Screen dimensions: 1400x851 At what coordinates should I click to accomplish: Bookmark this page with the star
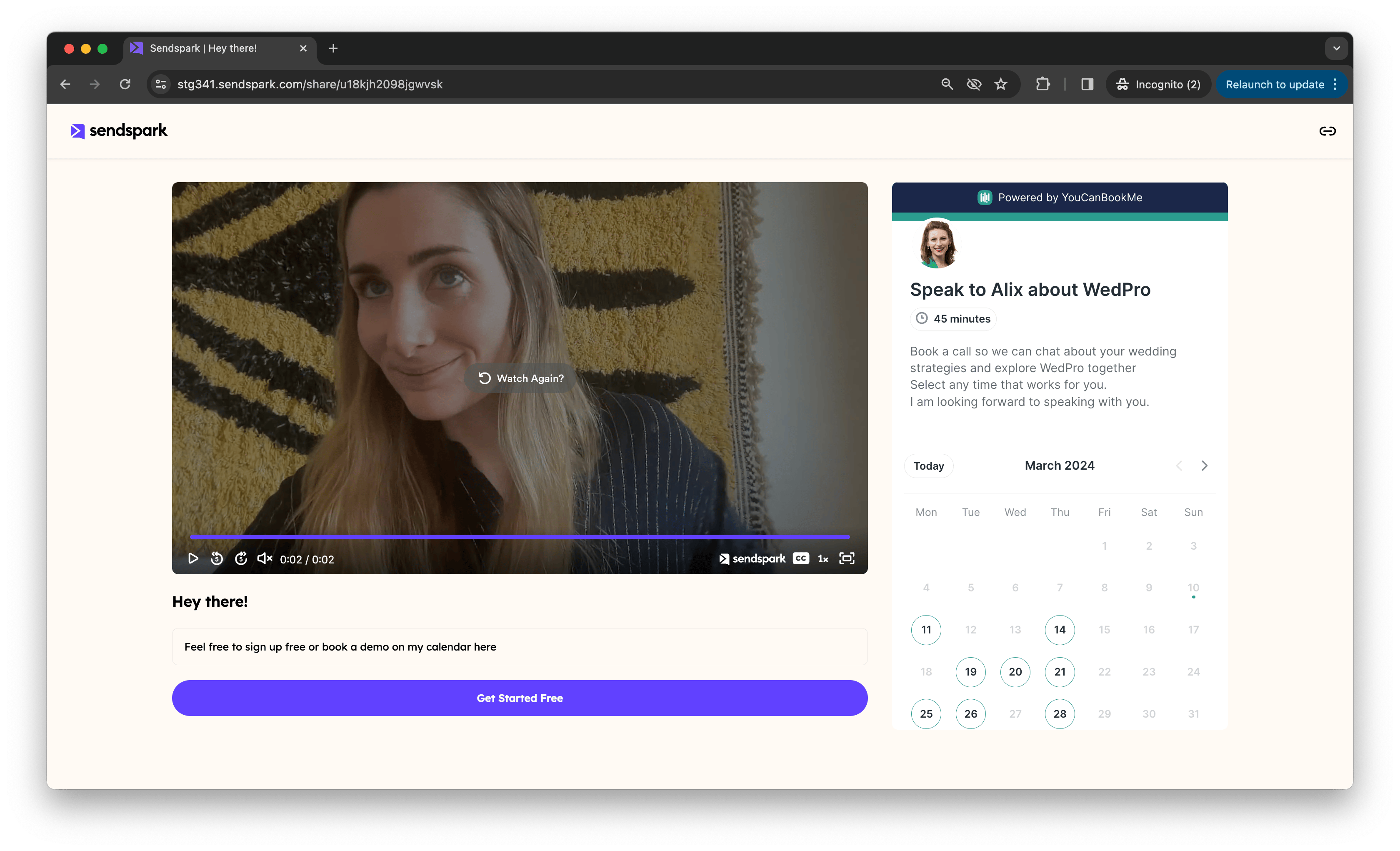(x=1000, y=84)
